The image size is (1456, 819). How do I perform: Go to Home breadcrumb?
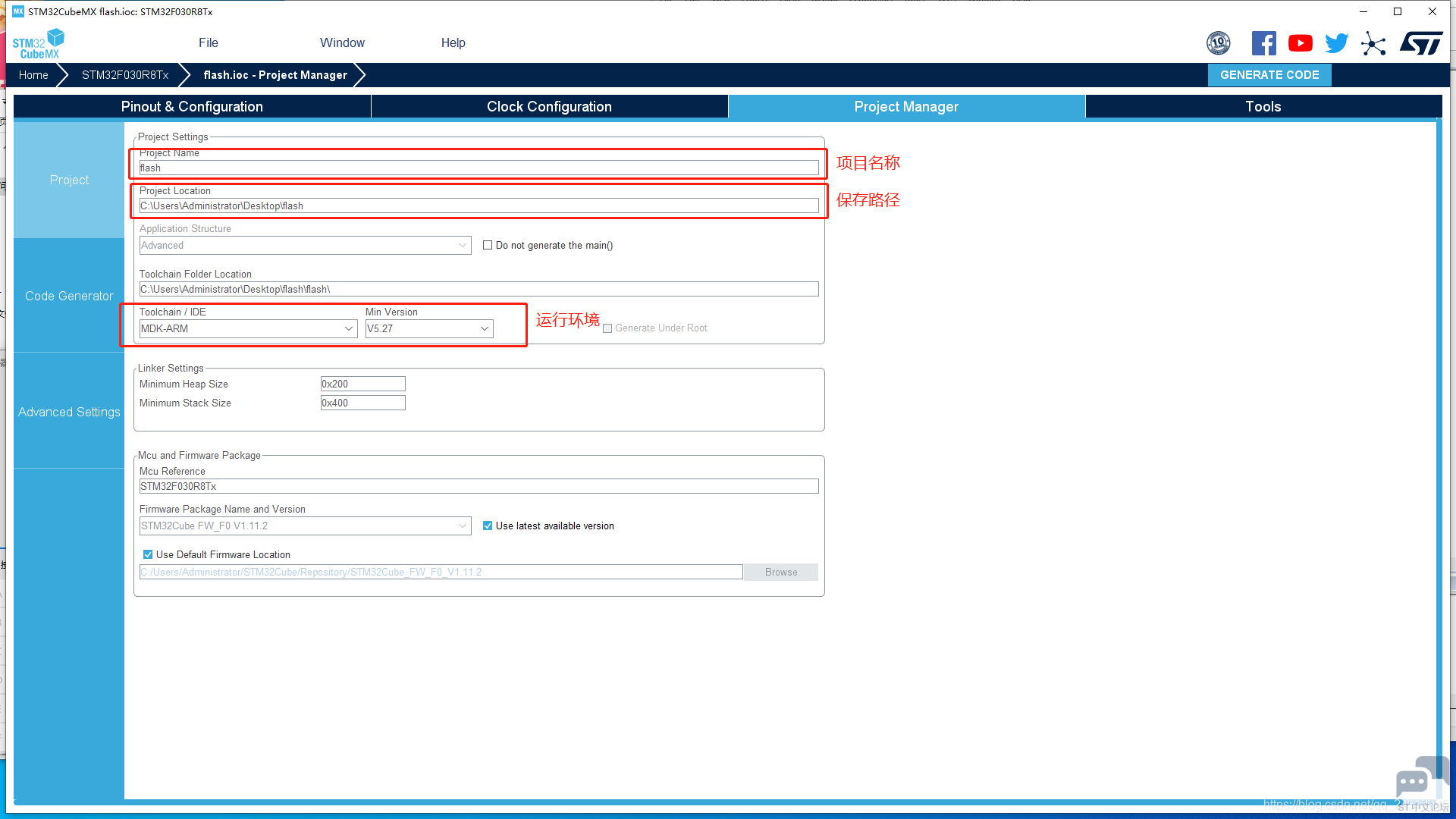(x=33, y=75)
